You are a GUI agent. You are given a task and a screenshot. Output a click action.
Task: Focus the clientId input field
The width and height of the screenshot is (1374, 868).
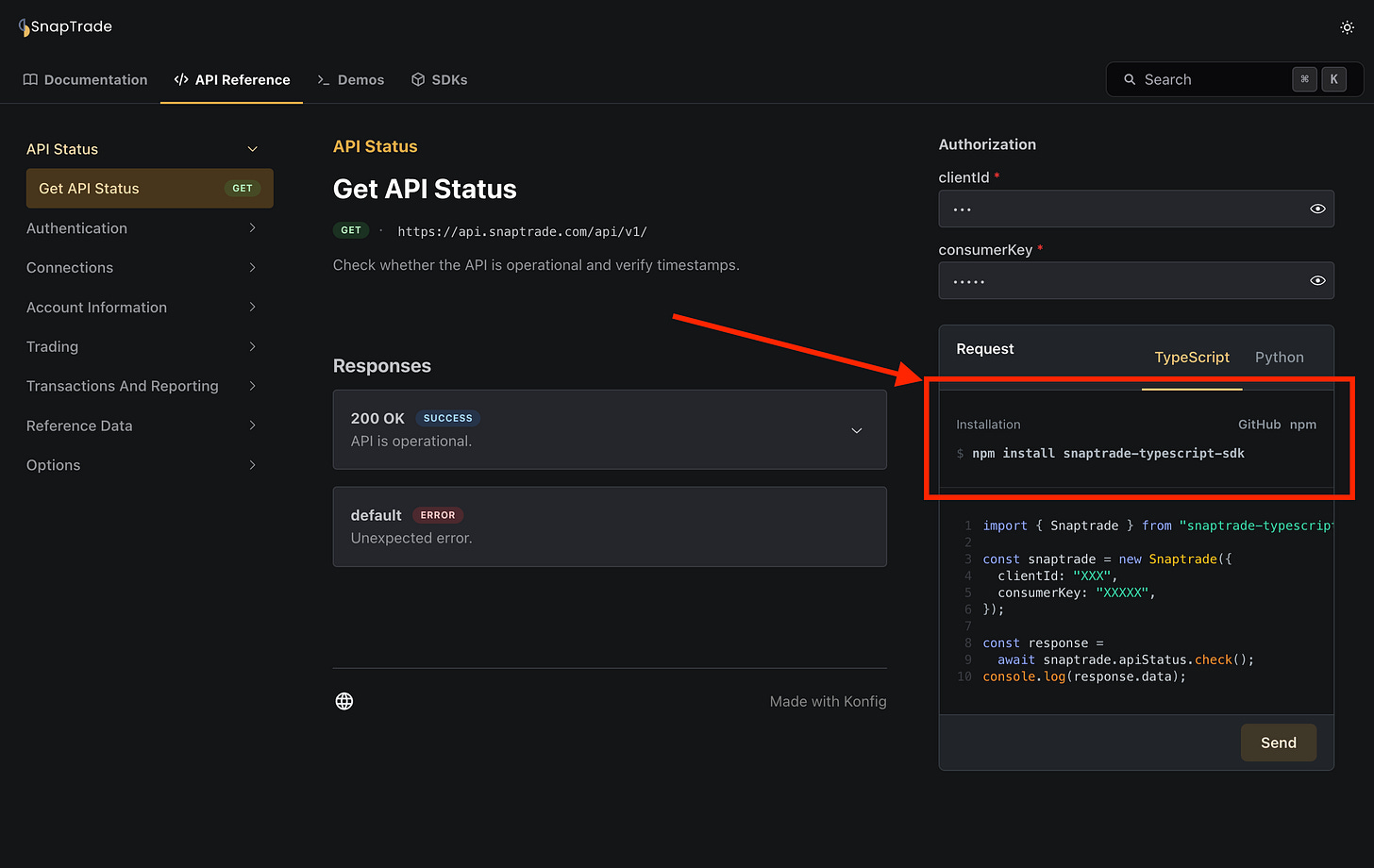[x=1136, y=209]
